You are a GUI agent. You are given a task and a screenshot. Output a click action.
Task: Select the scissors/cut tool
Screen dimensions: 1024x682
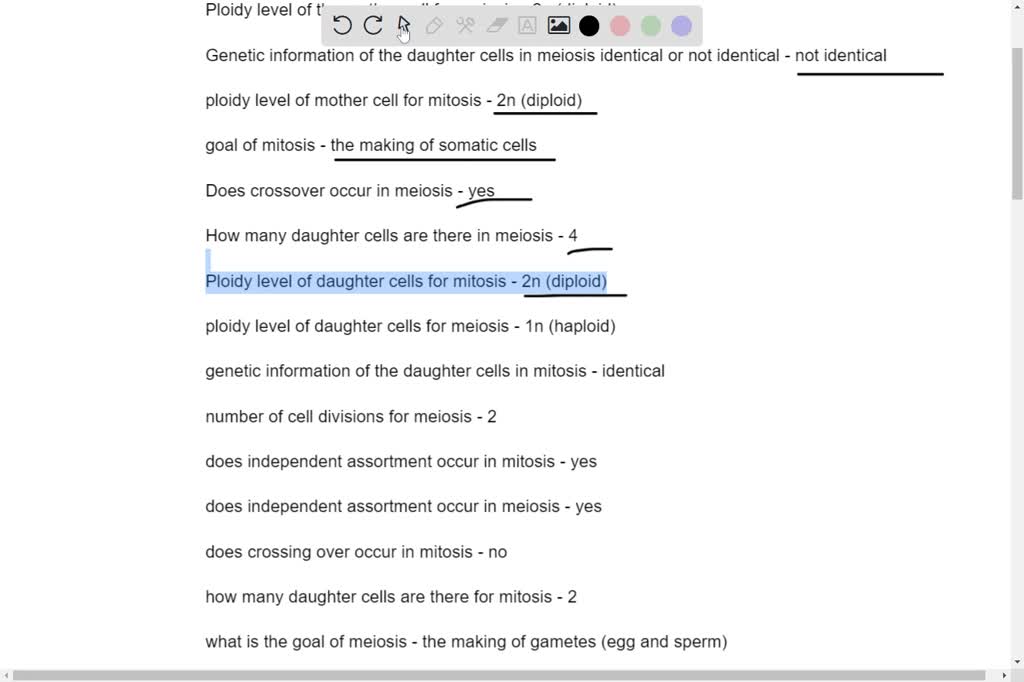(x=465, y=25)
